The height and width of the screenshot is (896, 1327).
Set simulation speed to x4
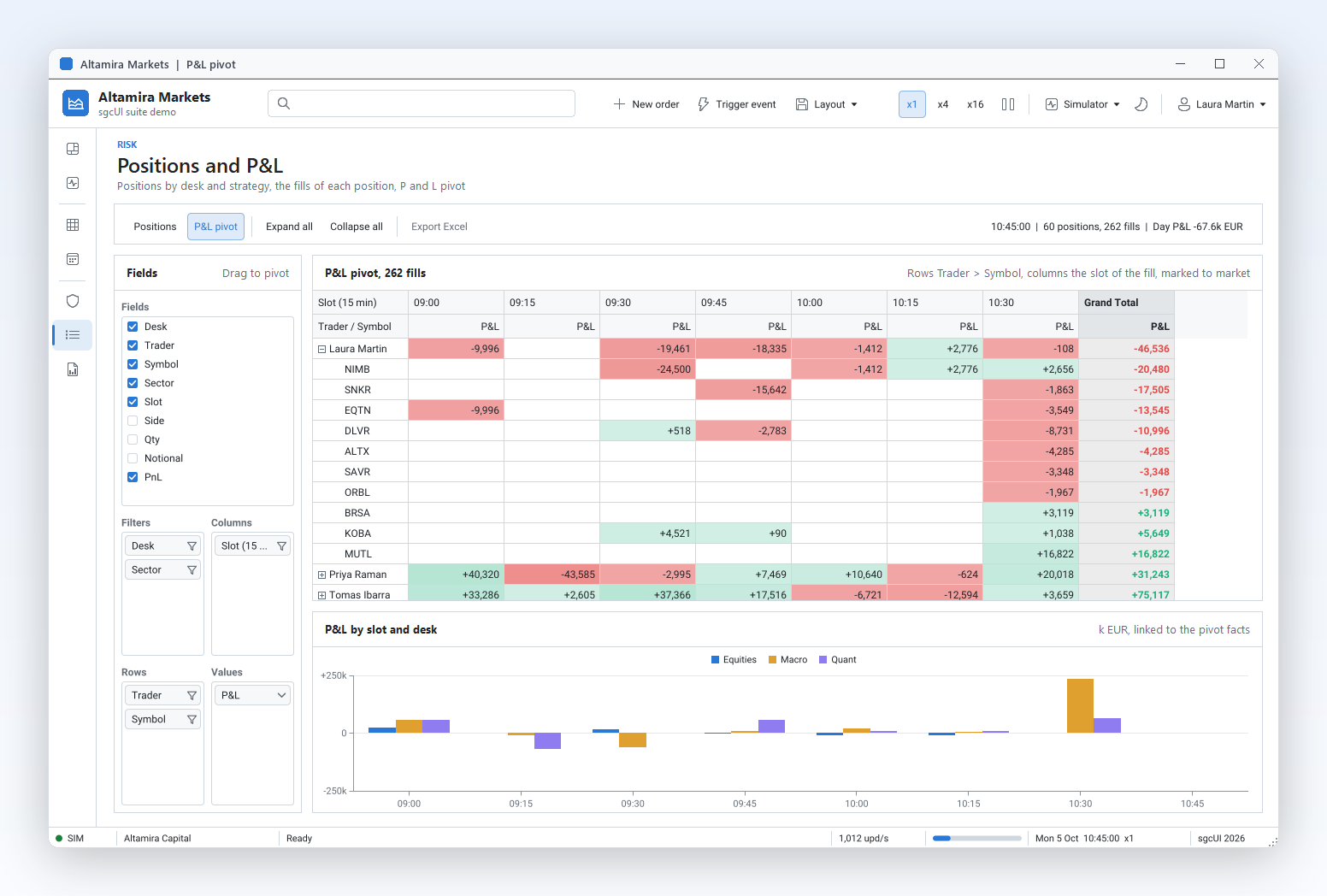(943, 104)
